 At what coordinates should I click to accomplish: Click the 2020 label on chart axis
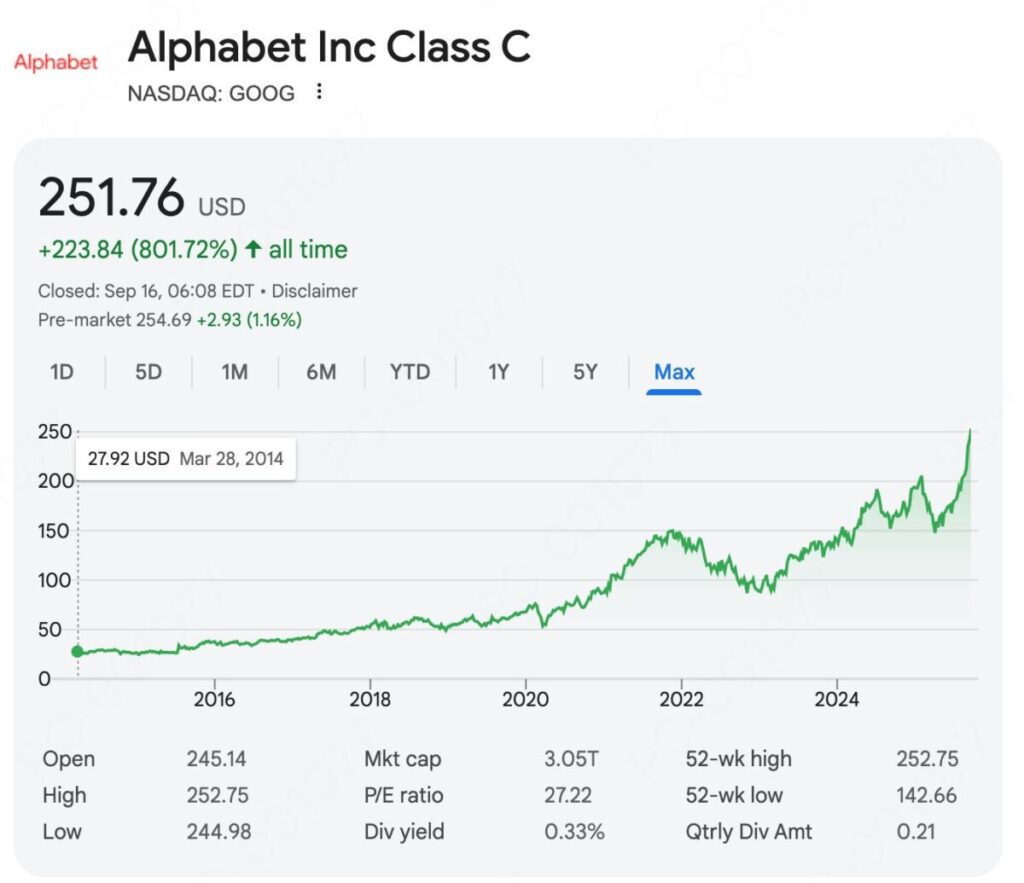pyautogui.click(x=526, y=699)
